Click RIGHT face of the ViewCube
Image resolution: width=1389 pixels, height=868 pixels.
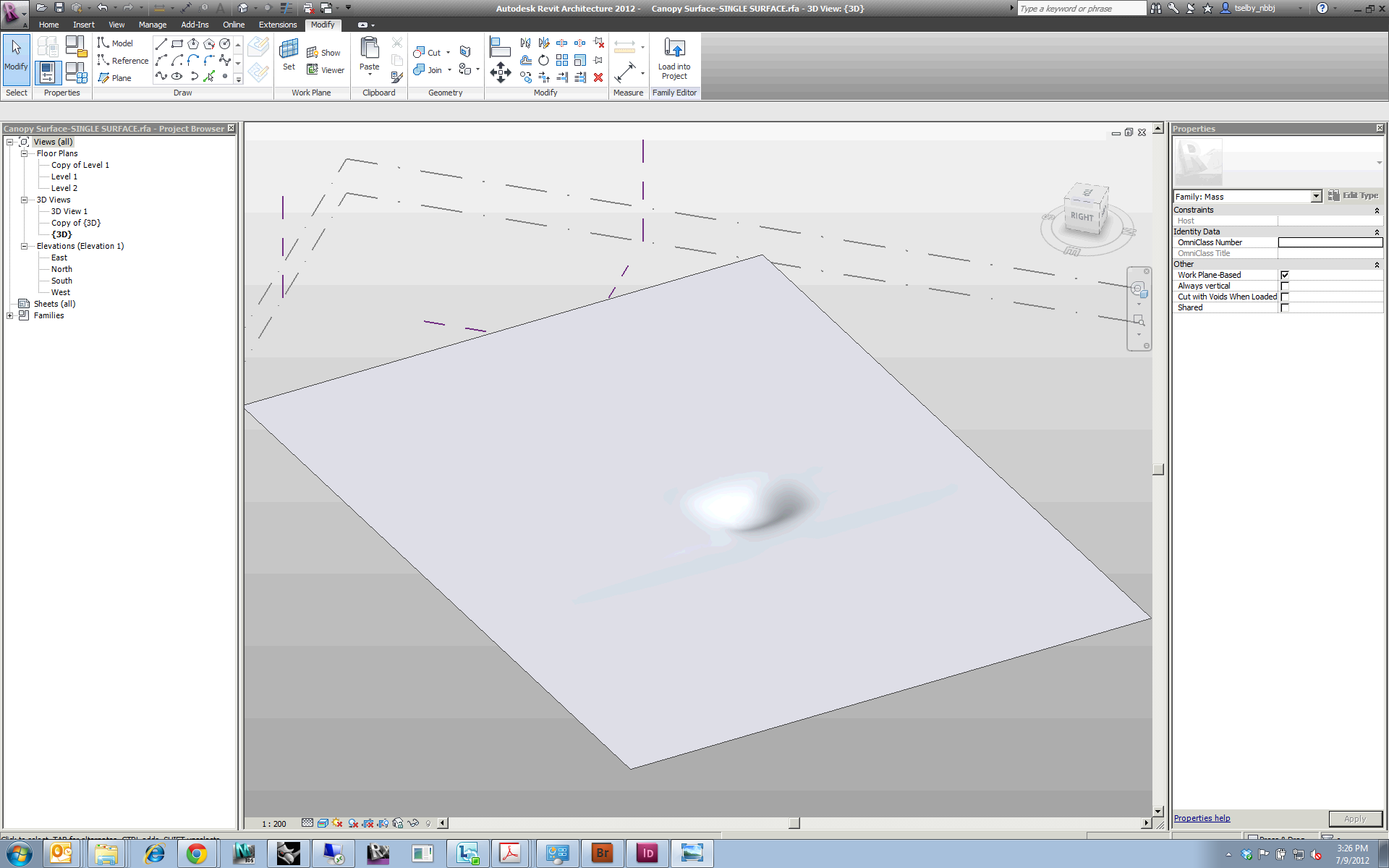[1082, 217]
